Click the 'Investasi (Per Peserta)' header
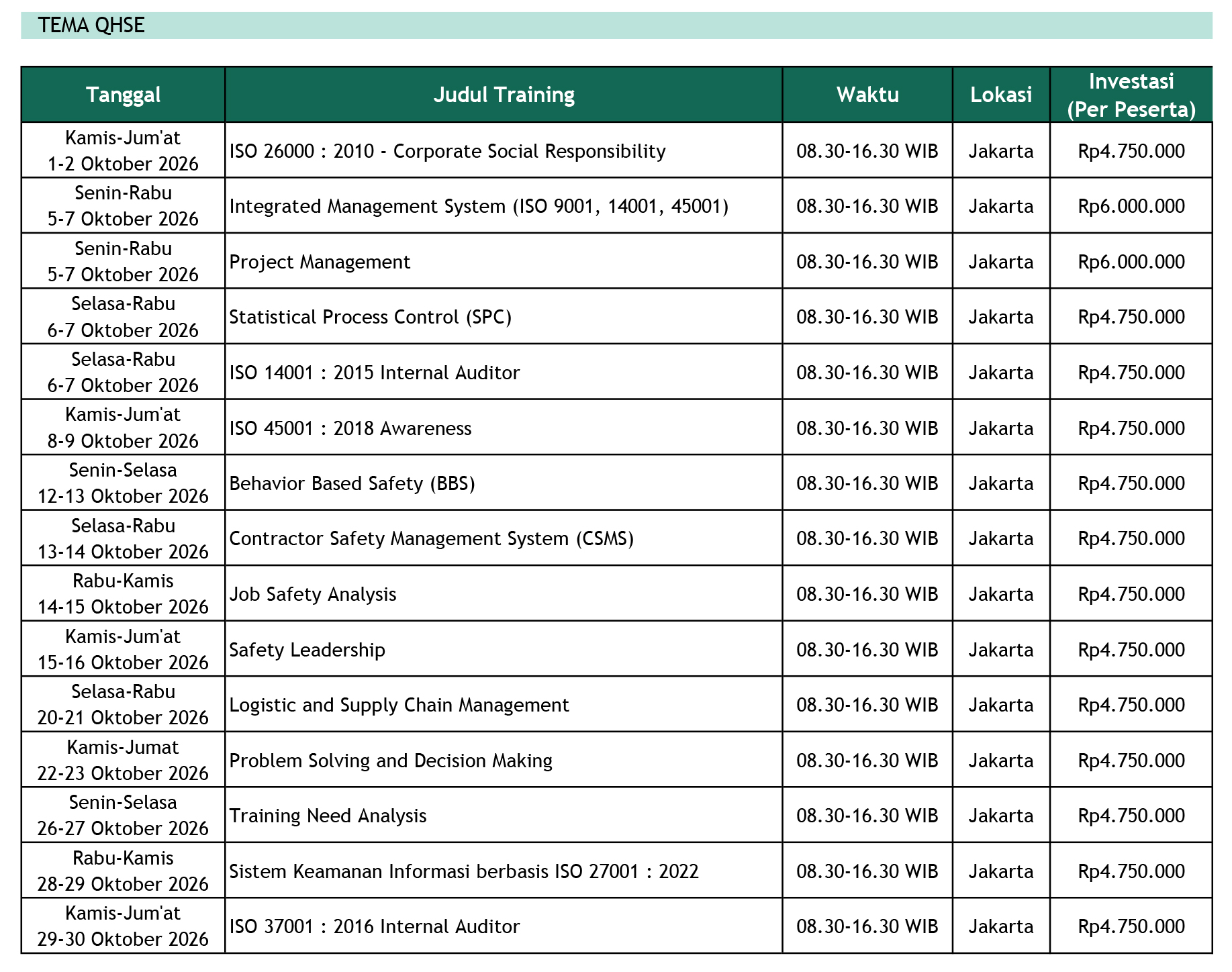The image size is (1232, 972). pyautogui.click(x=1131, y=95)
